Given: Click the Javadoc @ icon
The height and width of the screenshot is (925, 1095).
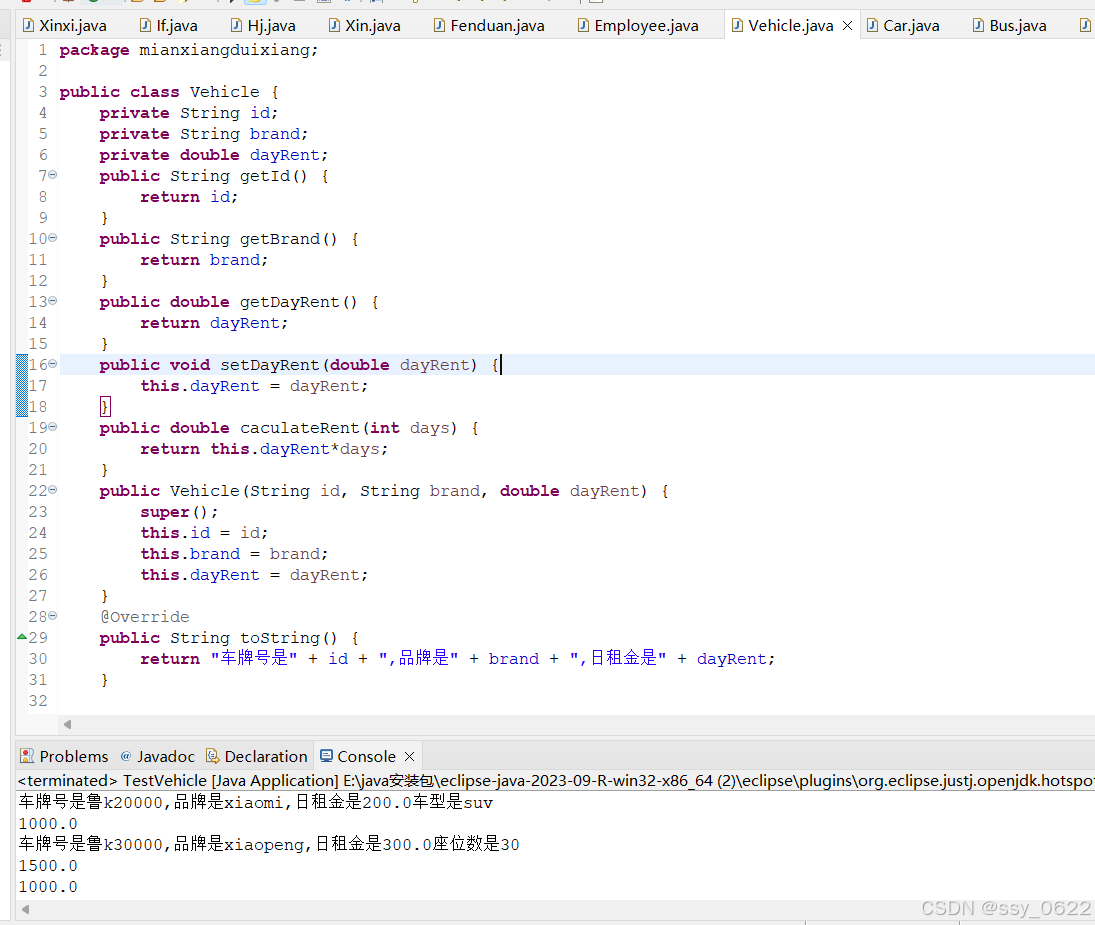Looking at the screenshot, I should (x=126, y=756).
